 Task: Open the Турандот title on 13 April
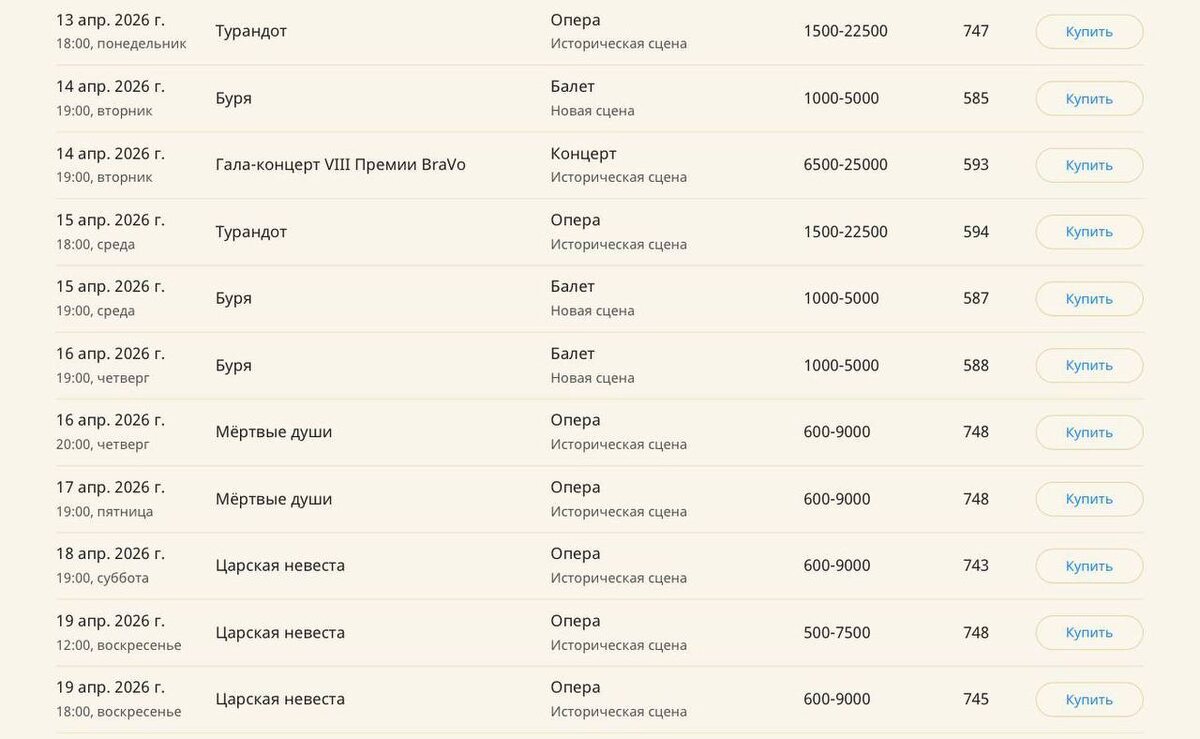(x=251, y=31)
